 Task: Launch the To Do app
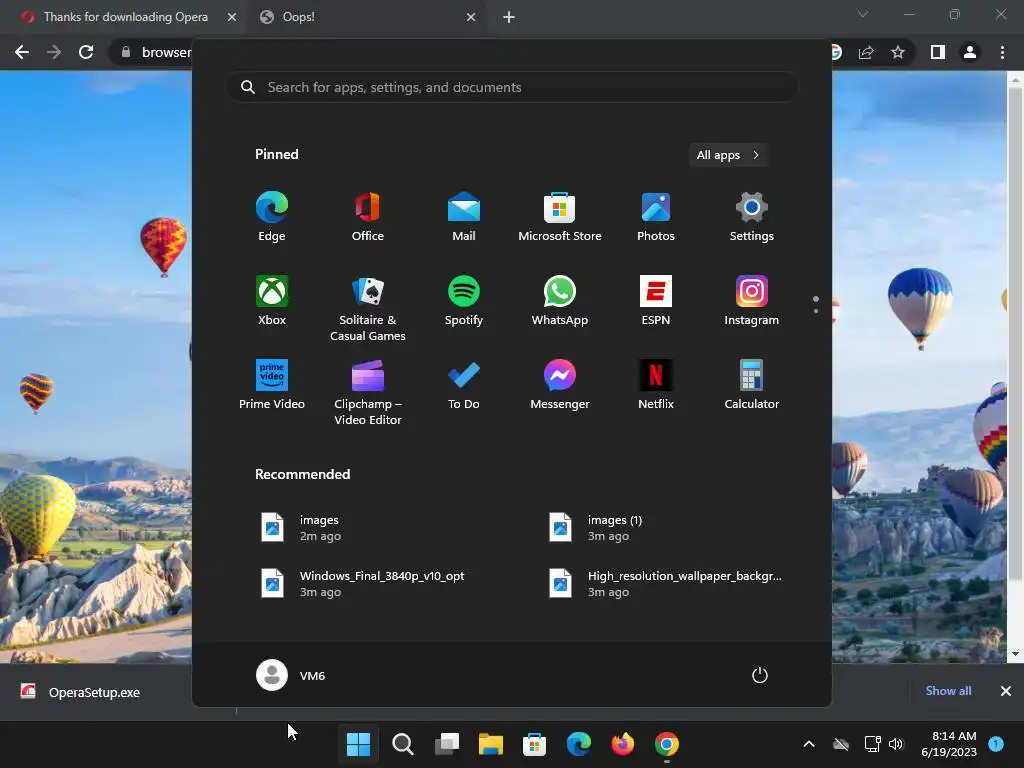pyautogui.click(x=464, y=385)
